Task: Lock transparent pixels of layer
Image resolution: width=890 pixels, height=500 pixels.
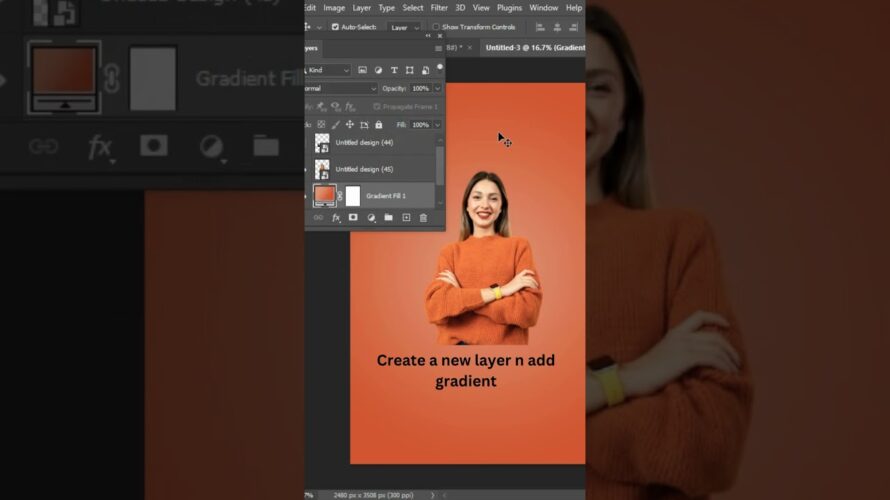Action: [x=321, y=124]
